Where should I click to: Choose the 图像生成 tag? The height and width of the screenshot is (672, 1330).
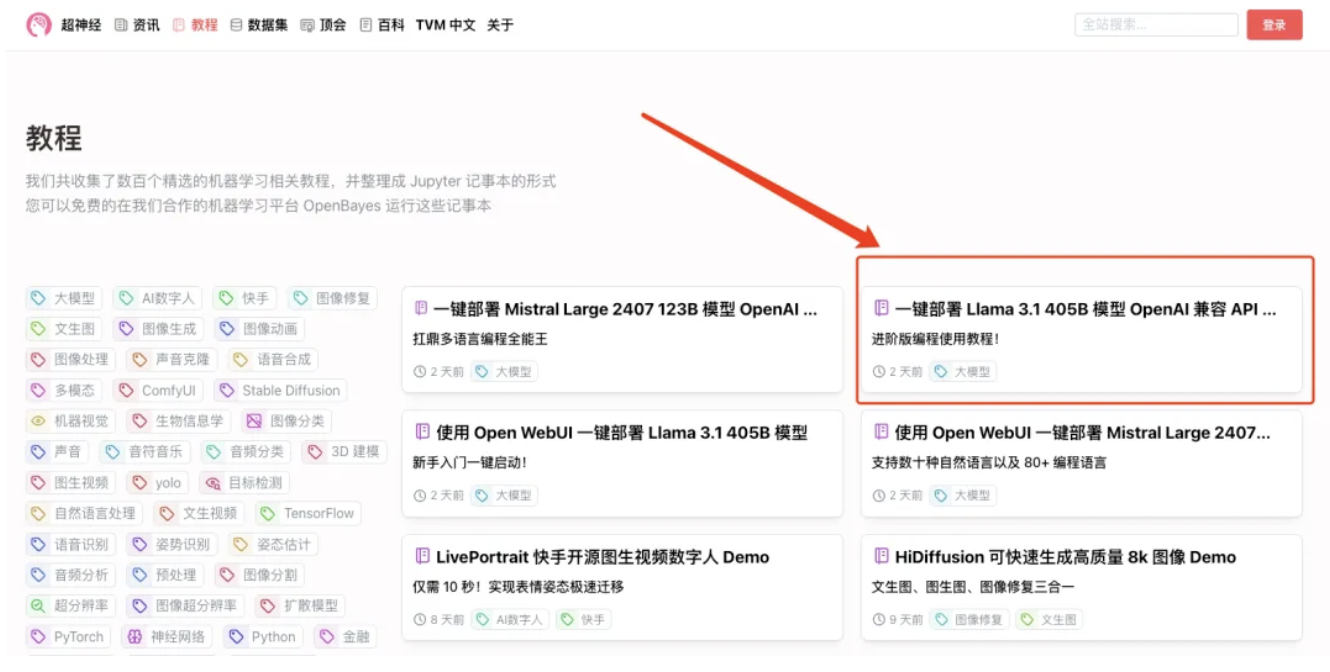pos(158,329)
